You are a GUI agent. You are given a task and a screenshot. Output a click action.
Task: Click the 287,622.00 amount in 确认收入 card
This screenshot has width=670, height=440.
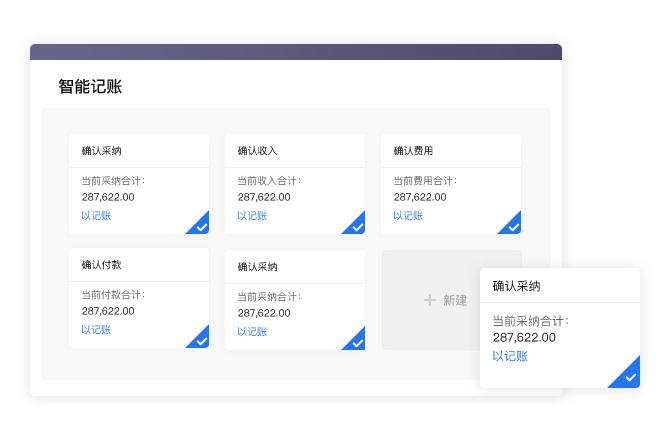point(264,197)
